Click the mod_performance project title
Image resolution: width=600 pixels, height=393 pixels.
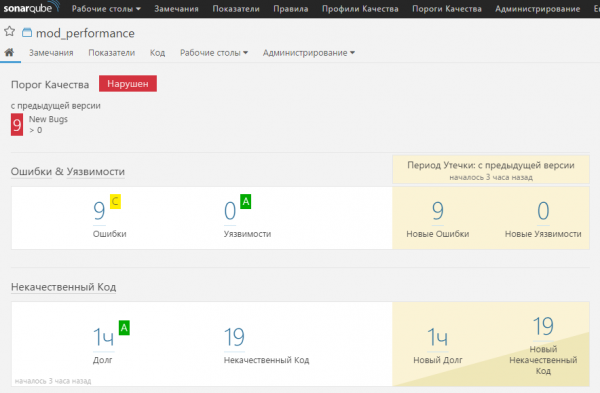point(85,33)
